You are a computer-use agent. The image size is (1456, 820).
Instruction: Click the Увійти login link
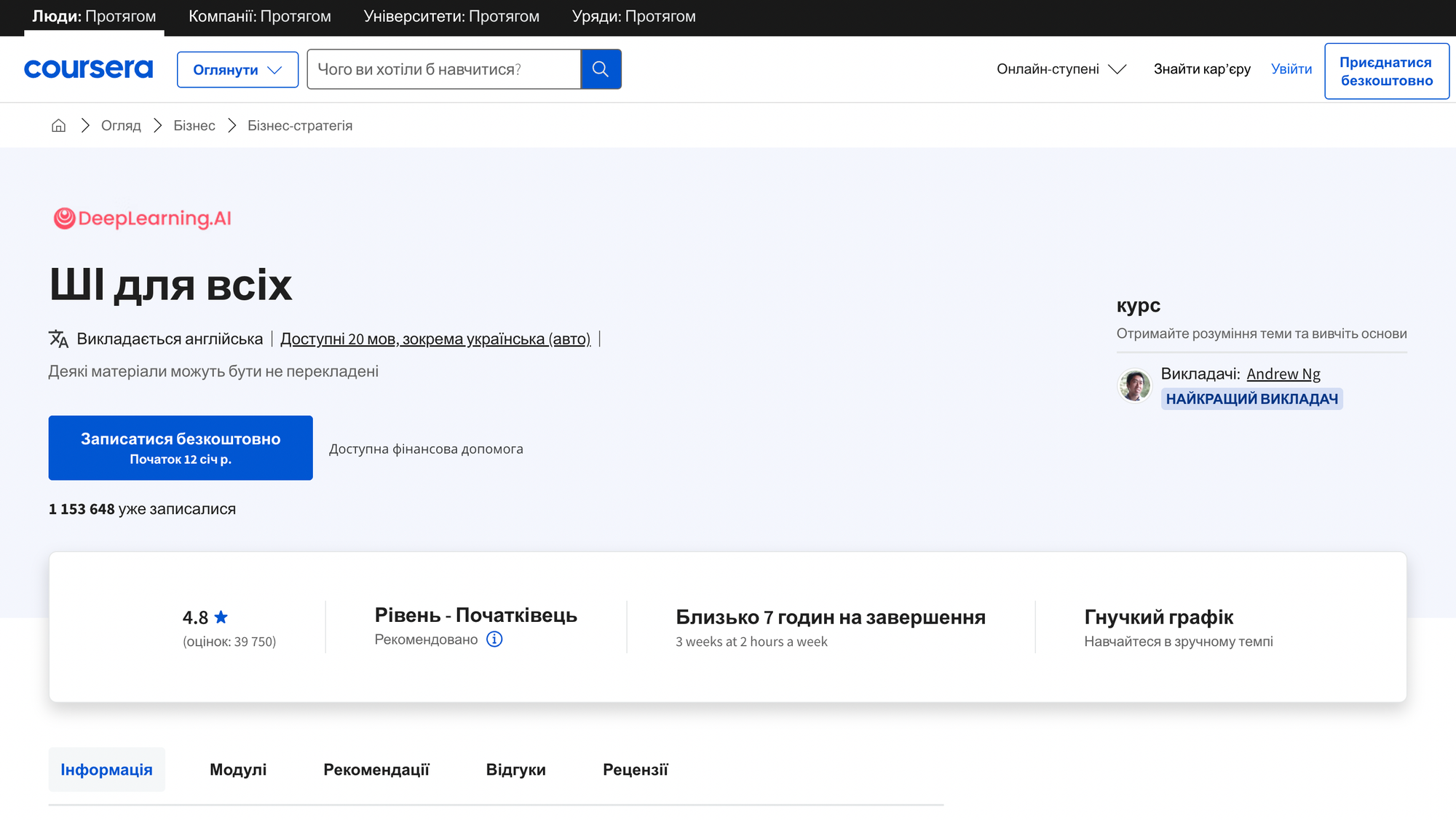[1291, 69]
